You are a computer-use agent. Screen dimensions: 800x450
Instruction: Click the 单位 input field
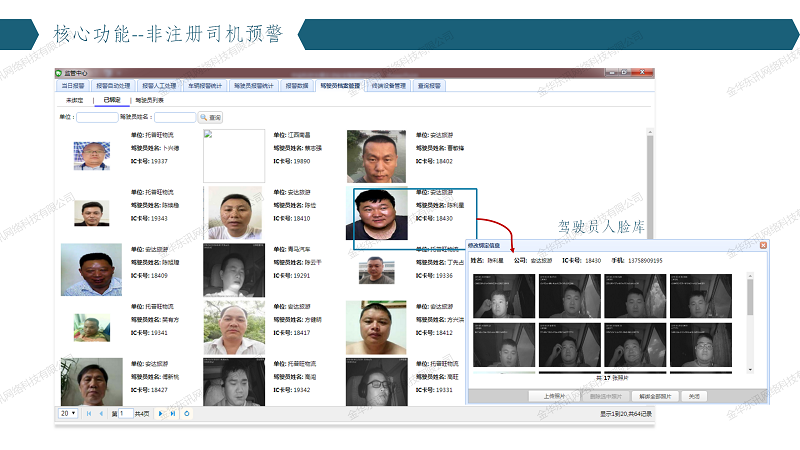pyautogui.click(x=97, y=117)
